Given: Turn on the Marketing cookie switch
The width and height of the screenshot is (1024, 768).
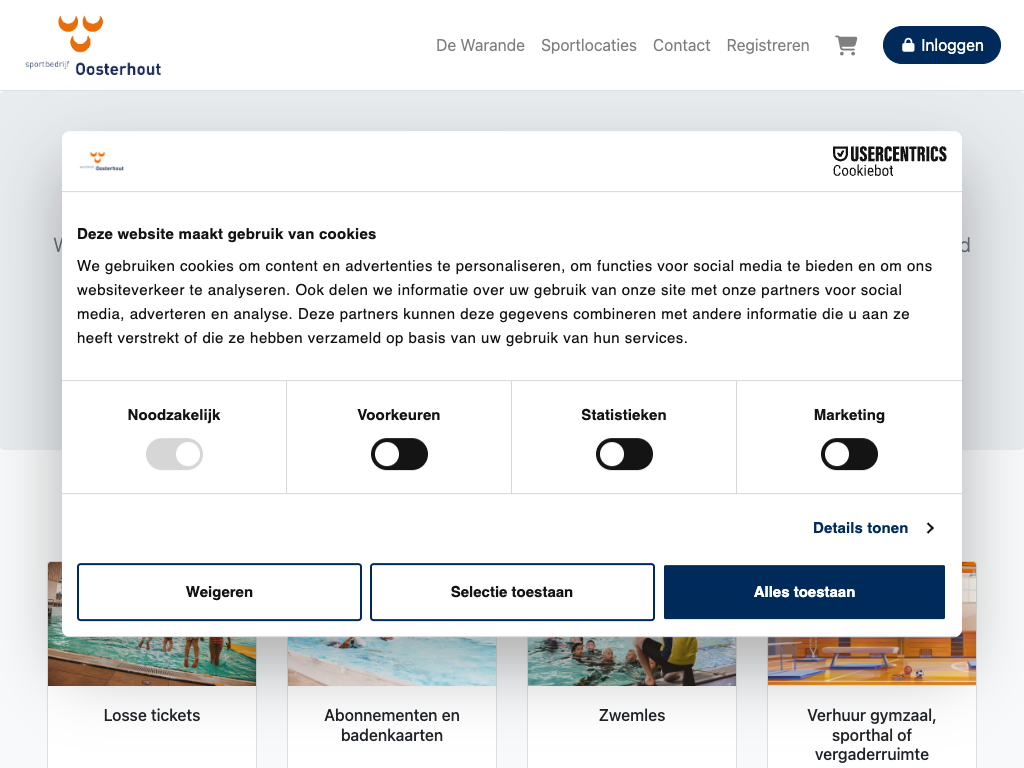Looking at the screenshot, I should tap(849, 455).
